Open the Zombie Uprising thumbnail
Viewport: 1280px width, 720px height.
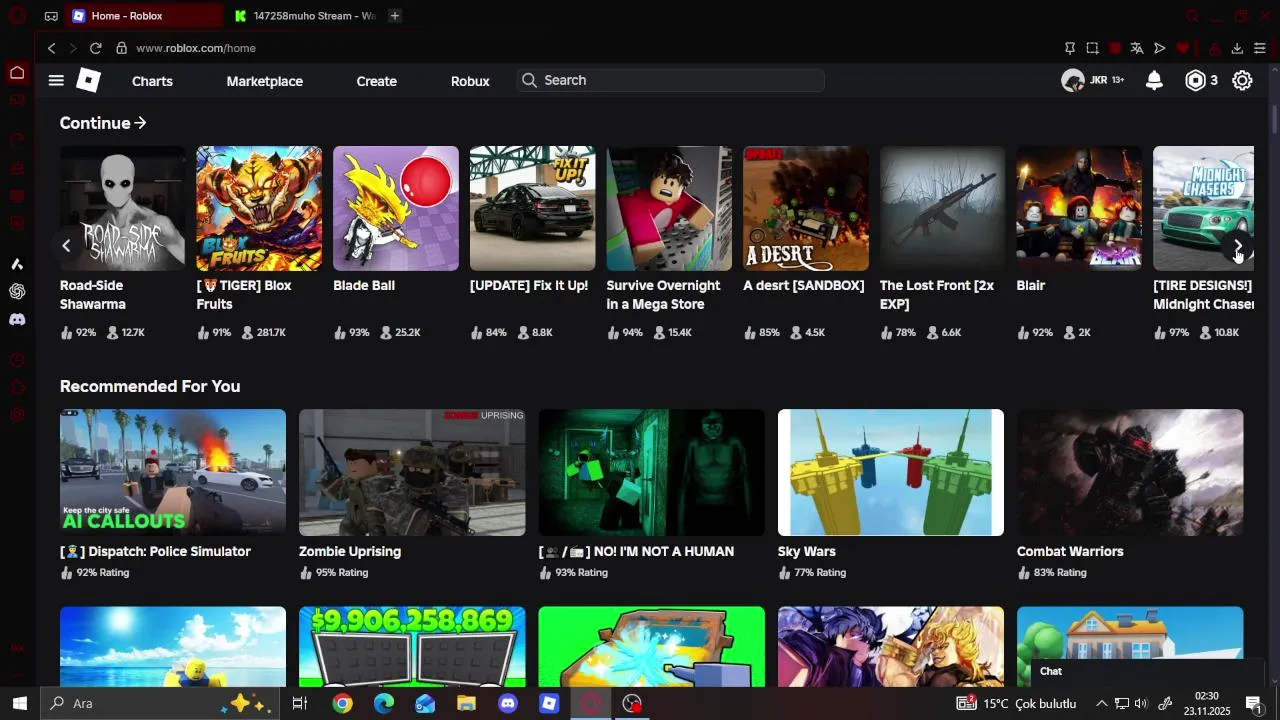[412, 472]
